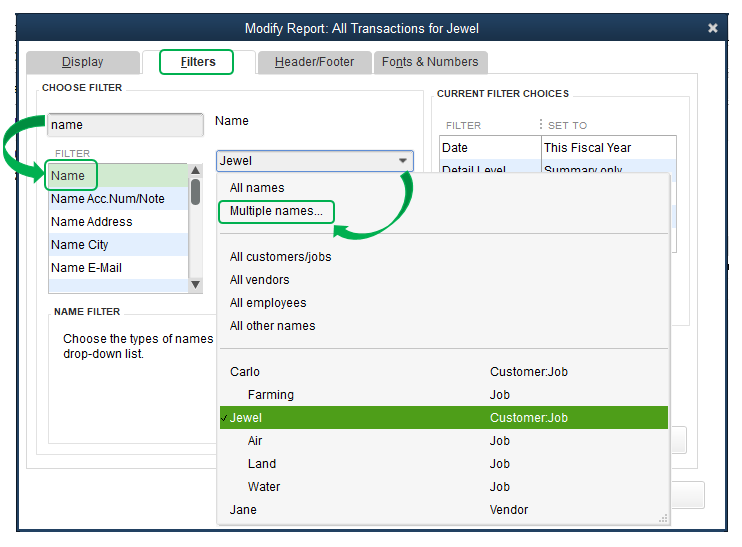742x547 pixels.
Task: Choose the Name Address filter
Action: (x=91, y=222)
